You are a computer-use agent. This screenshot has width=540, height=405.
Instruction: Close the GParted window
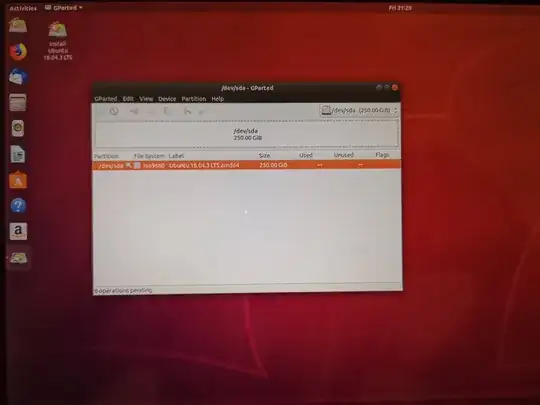395,87
